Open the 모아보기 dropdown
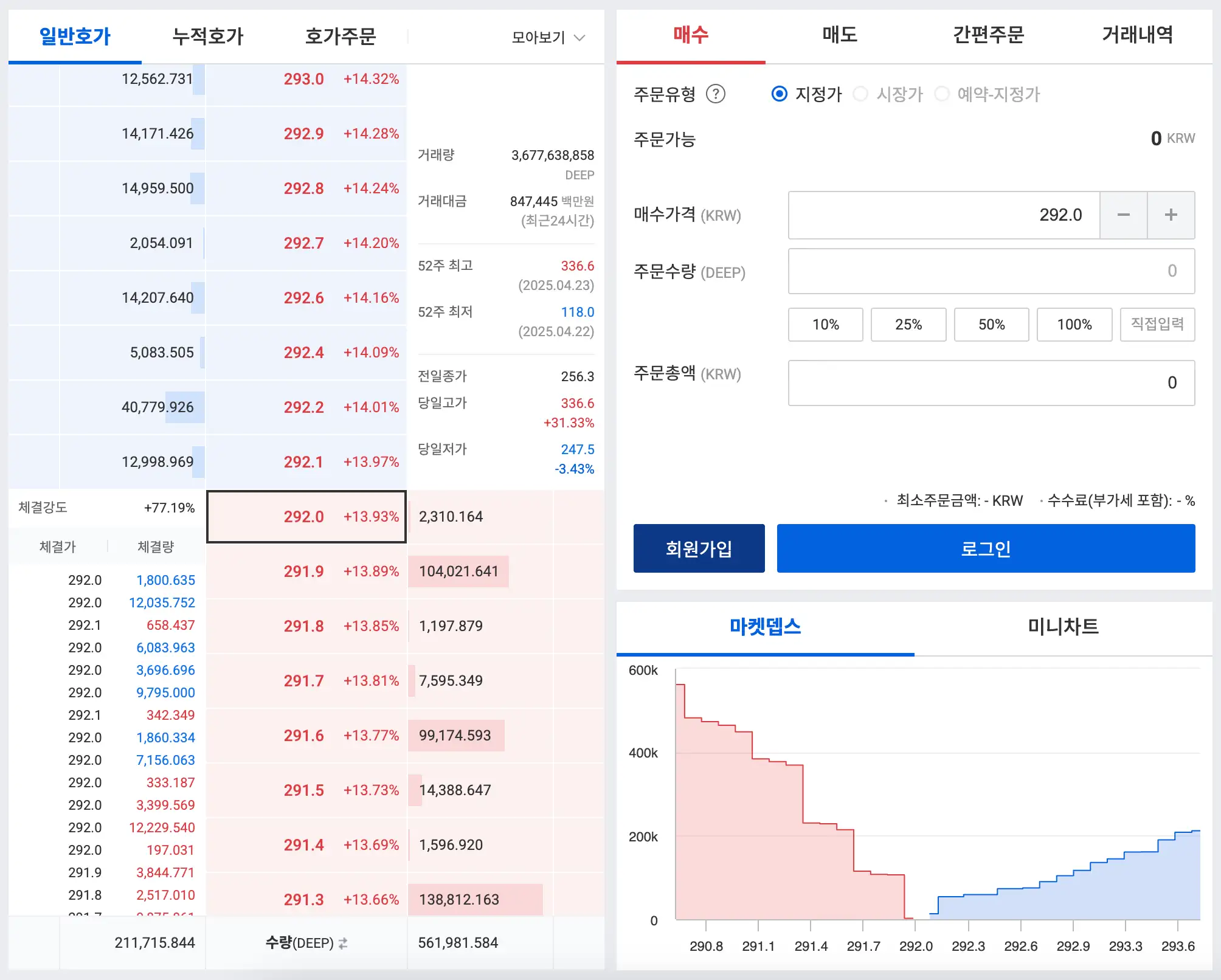The width and height of the screenshot is (1221, 980). click(546, 36)
